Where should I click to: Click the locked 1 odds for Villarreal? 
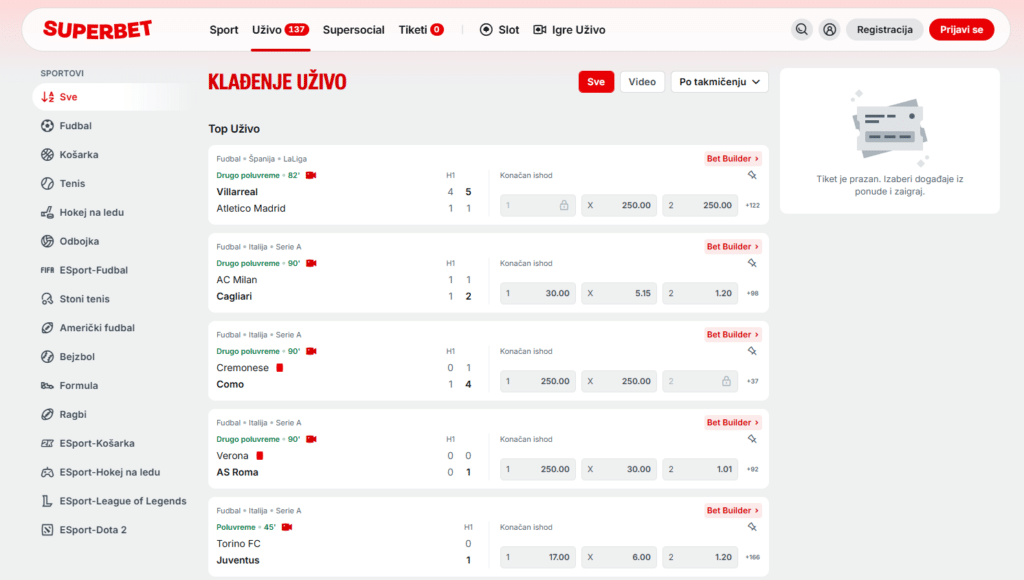click(538, 205)
